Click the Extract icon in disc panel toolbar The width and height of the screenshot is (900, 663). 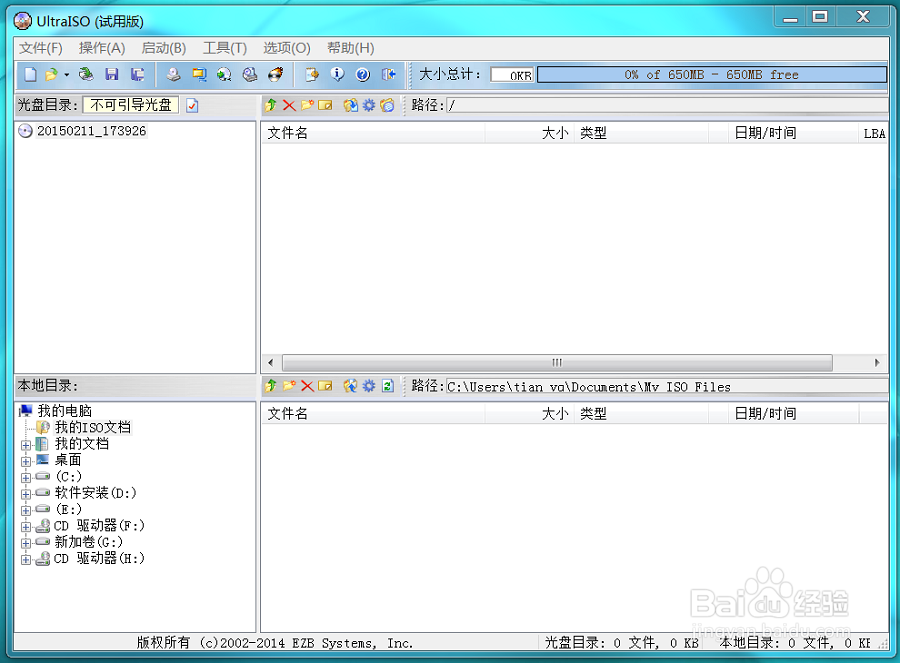351,105
